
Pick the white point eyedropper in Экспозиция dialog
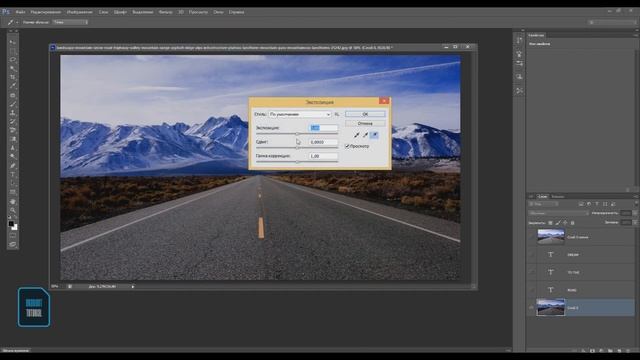point(374,135)
